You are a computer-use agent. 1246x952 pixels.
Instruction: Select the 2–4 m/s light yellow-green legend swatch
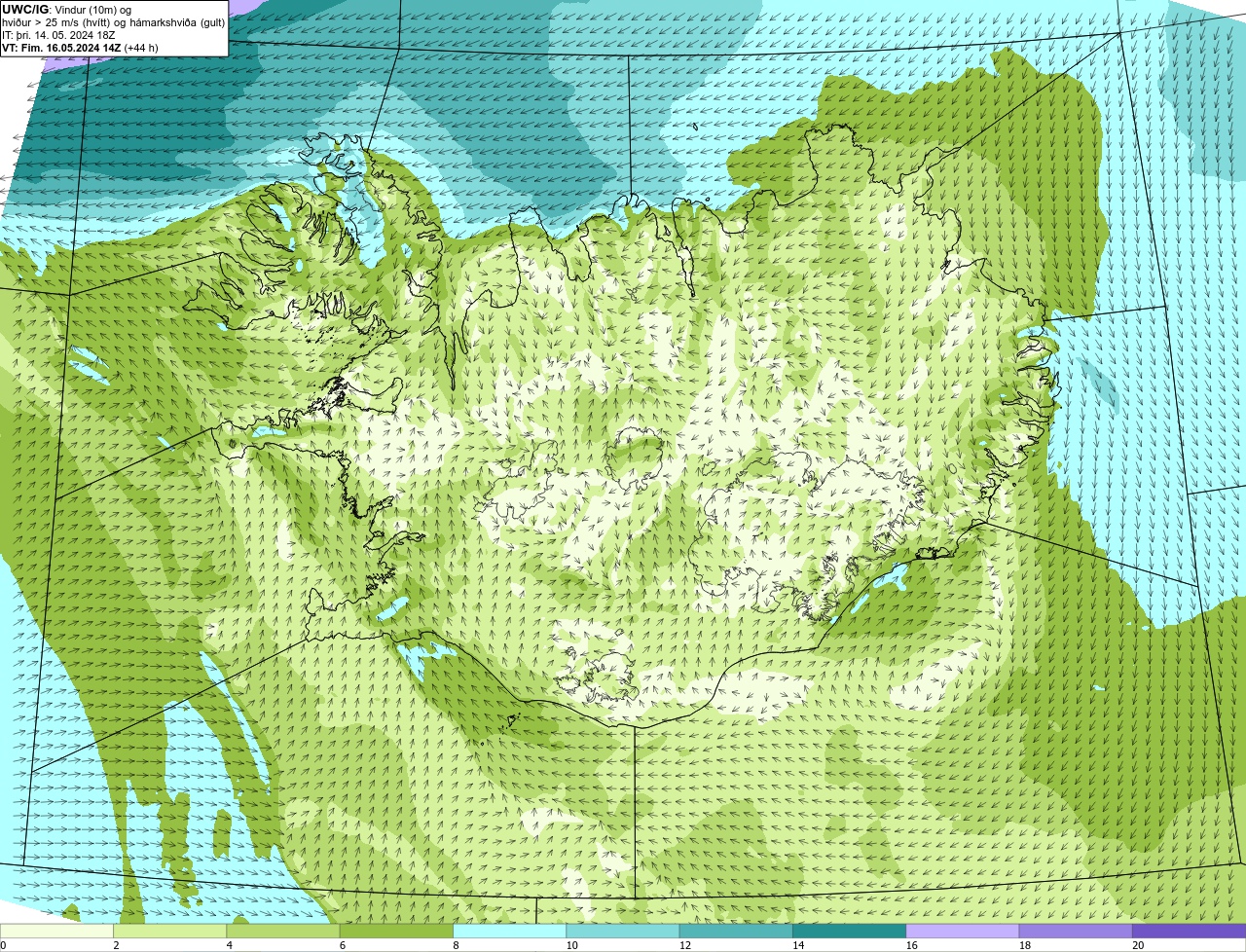pos(170,931)
